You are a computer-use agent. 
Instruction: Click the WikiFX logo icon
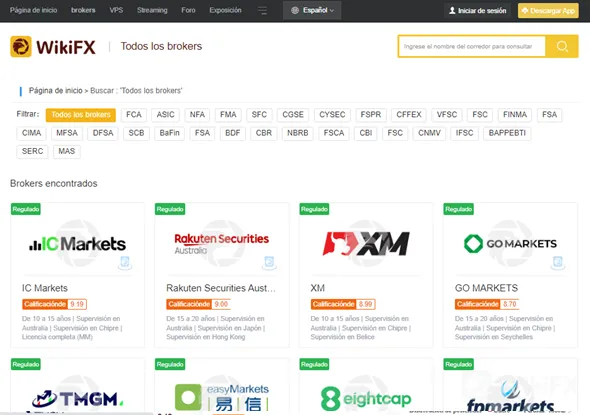(21, 47)
